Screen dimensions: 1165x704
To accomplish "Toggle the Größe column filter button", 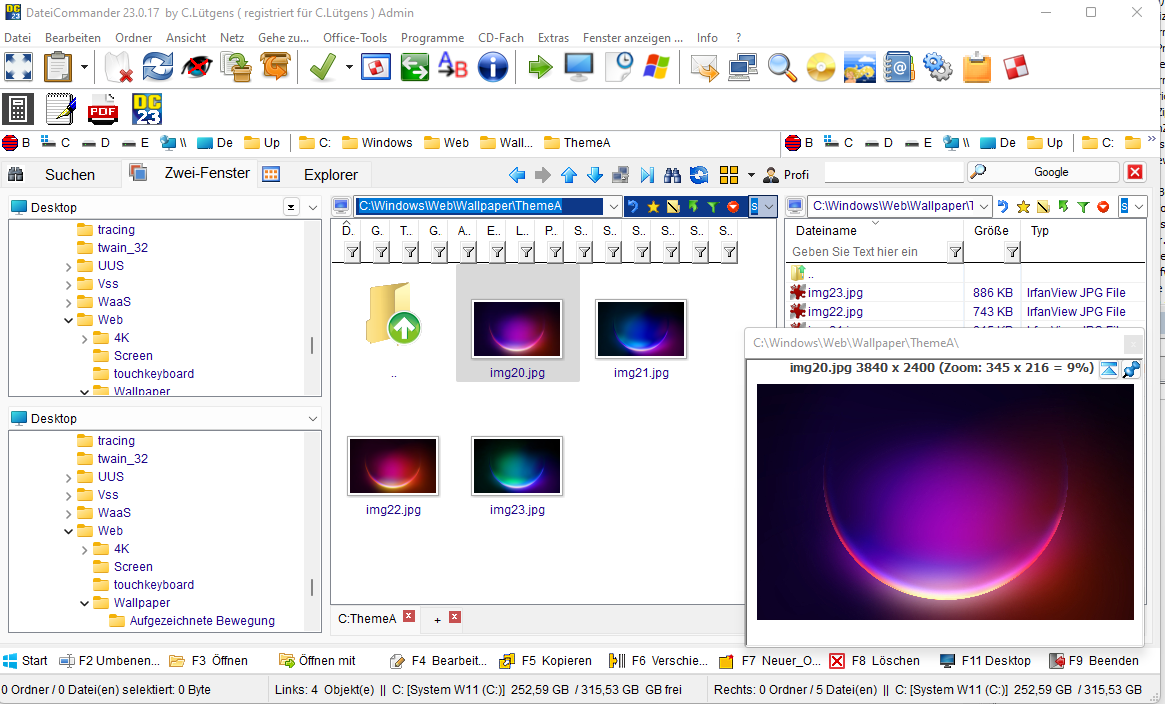I will click(x=1012, y=252).
